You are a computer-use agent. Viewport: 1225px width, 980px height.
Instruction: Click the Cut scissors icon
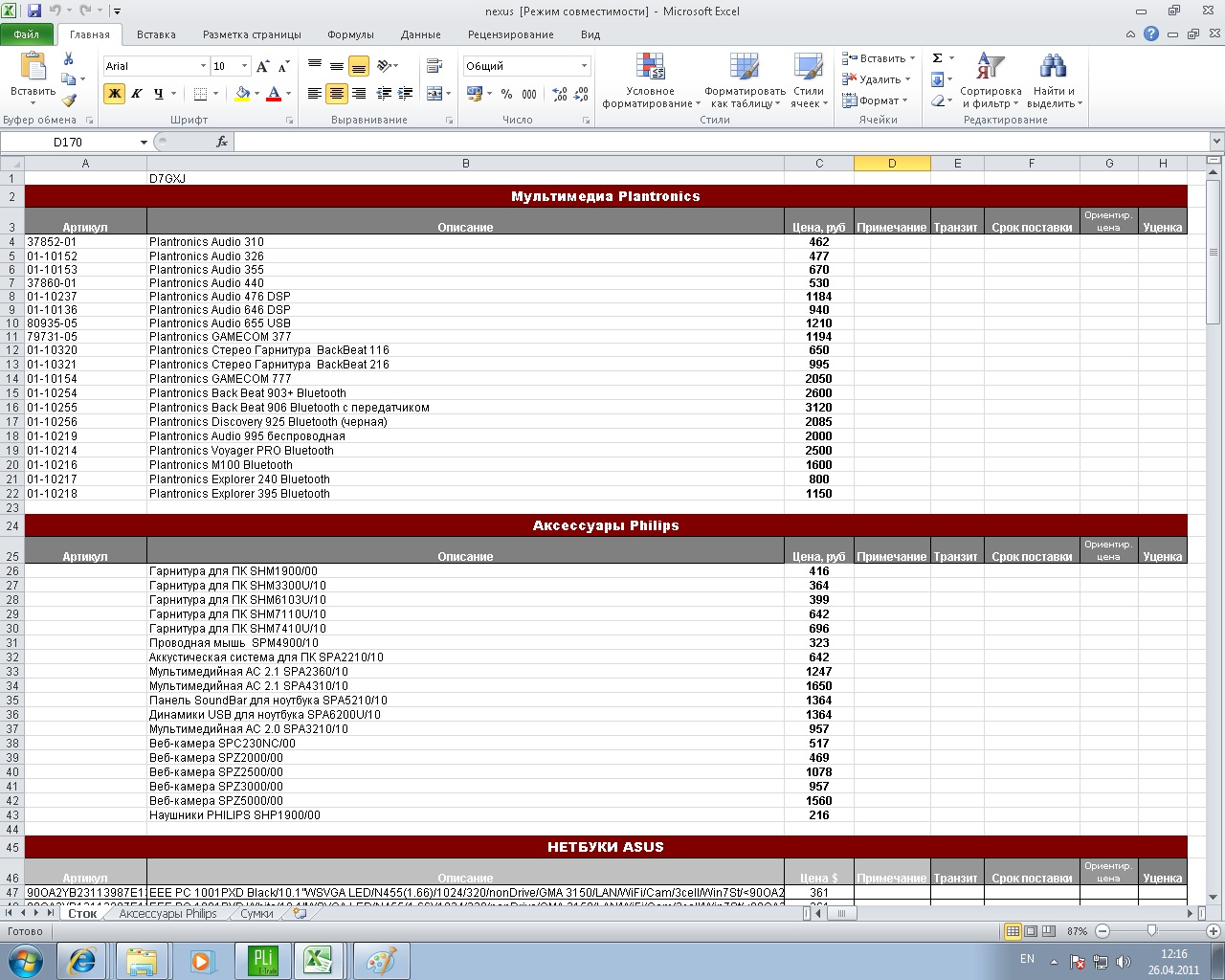[x=68, y=58]
